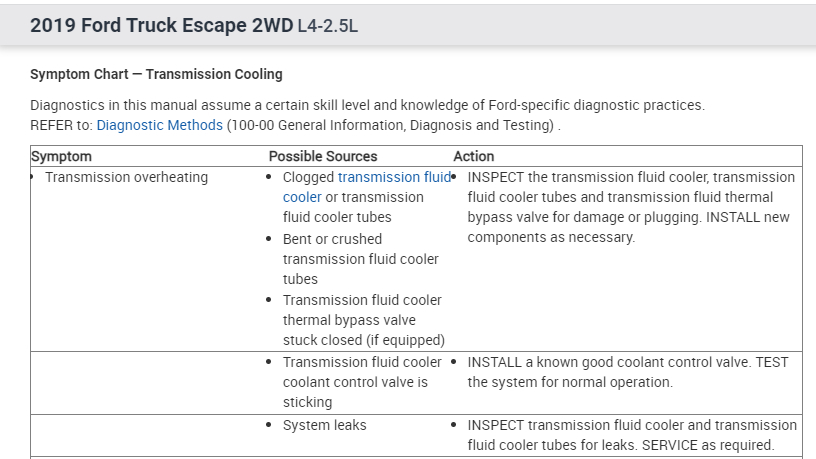Select the "Transmission overheating" symptom cell

pos(126,177)
